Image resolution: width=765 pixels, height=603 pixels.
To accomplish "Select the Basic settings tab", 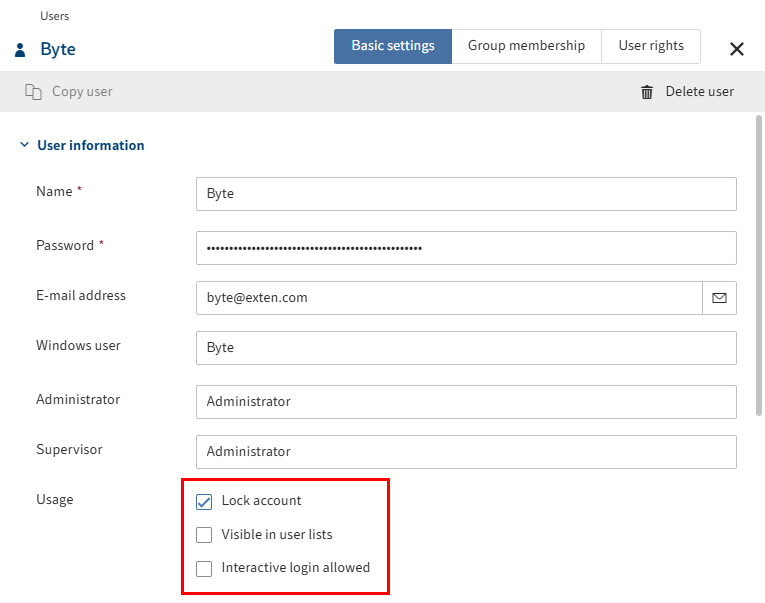I will [393, 46].
